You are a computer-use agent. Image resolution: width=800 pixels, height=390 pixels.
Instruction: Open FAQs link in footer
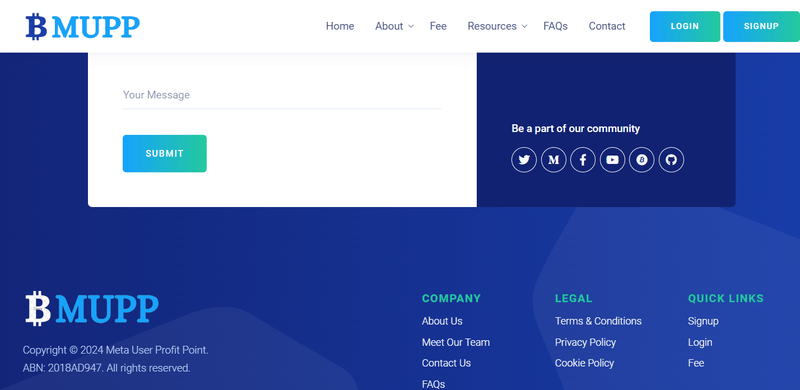point(433,384)
